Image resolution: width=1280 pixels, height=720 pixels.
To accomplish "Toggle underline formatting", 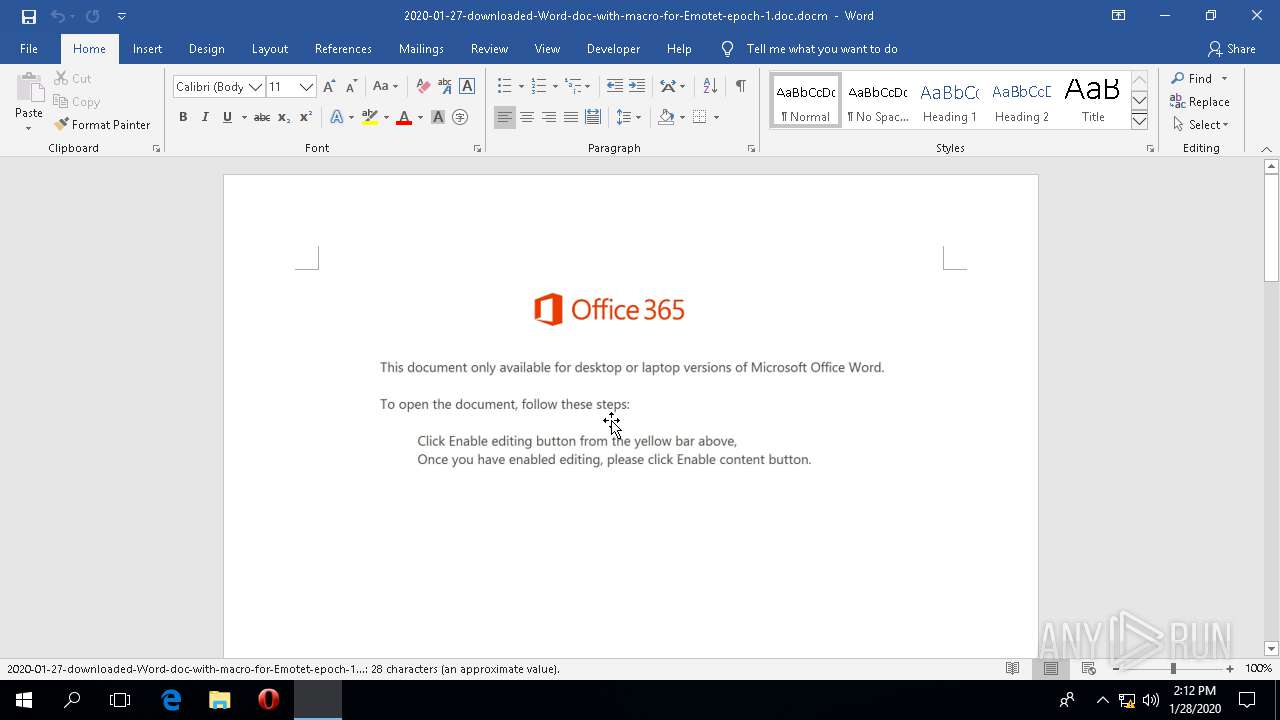I will pos(228,117).
